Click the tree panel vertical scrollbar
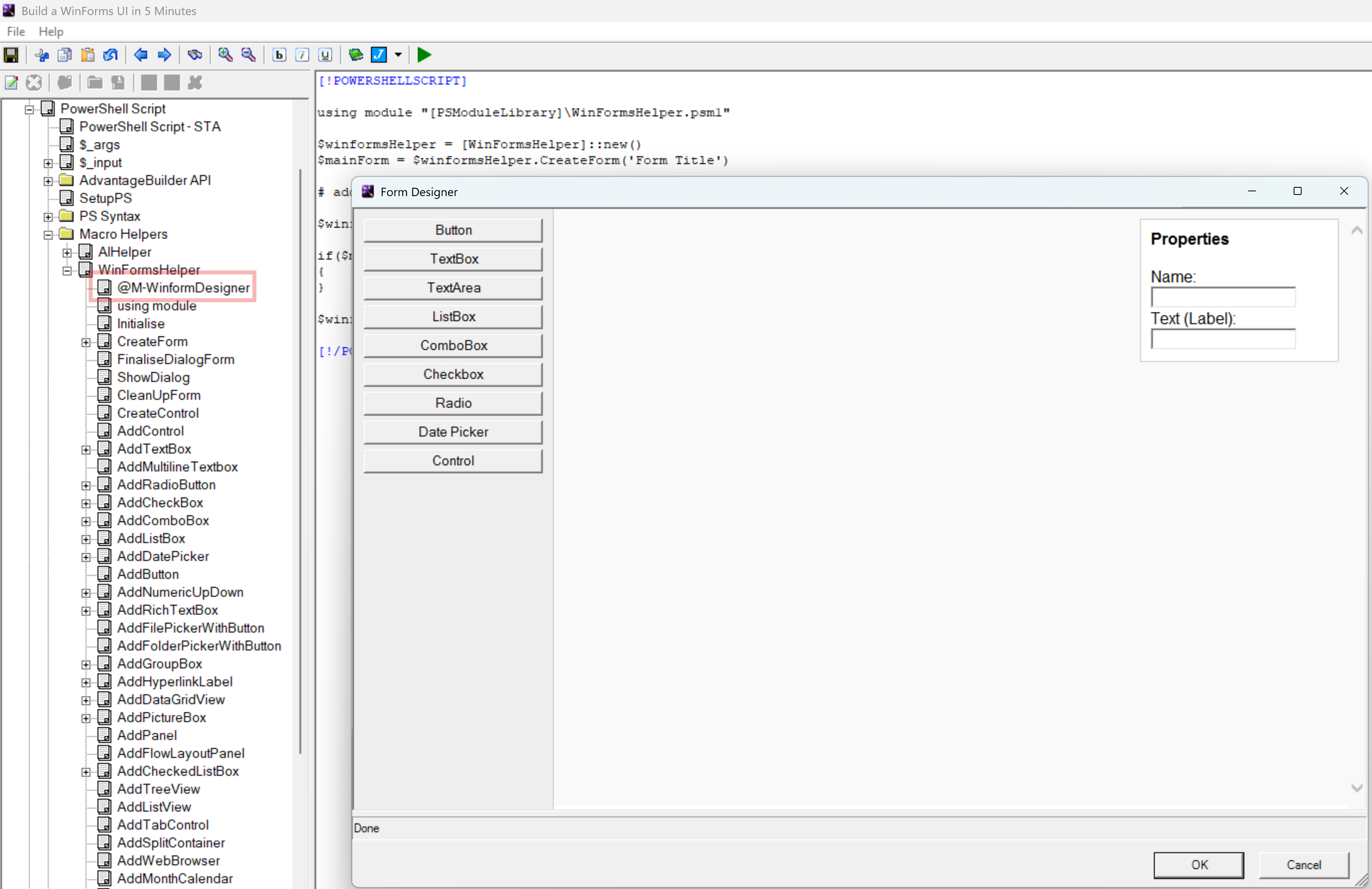This screenshot has height=889, width=1372. pos(300,461)
